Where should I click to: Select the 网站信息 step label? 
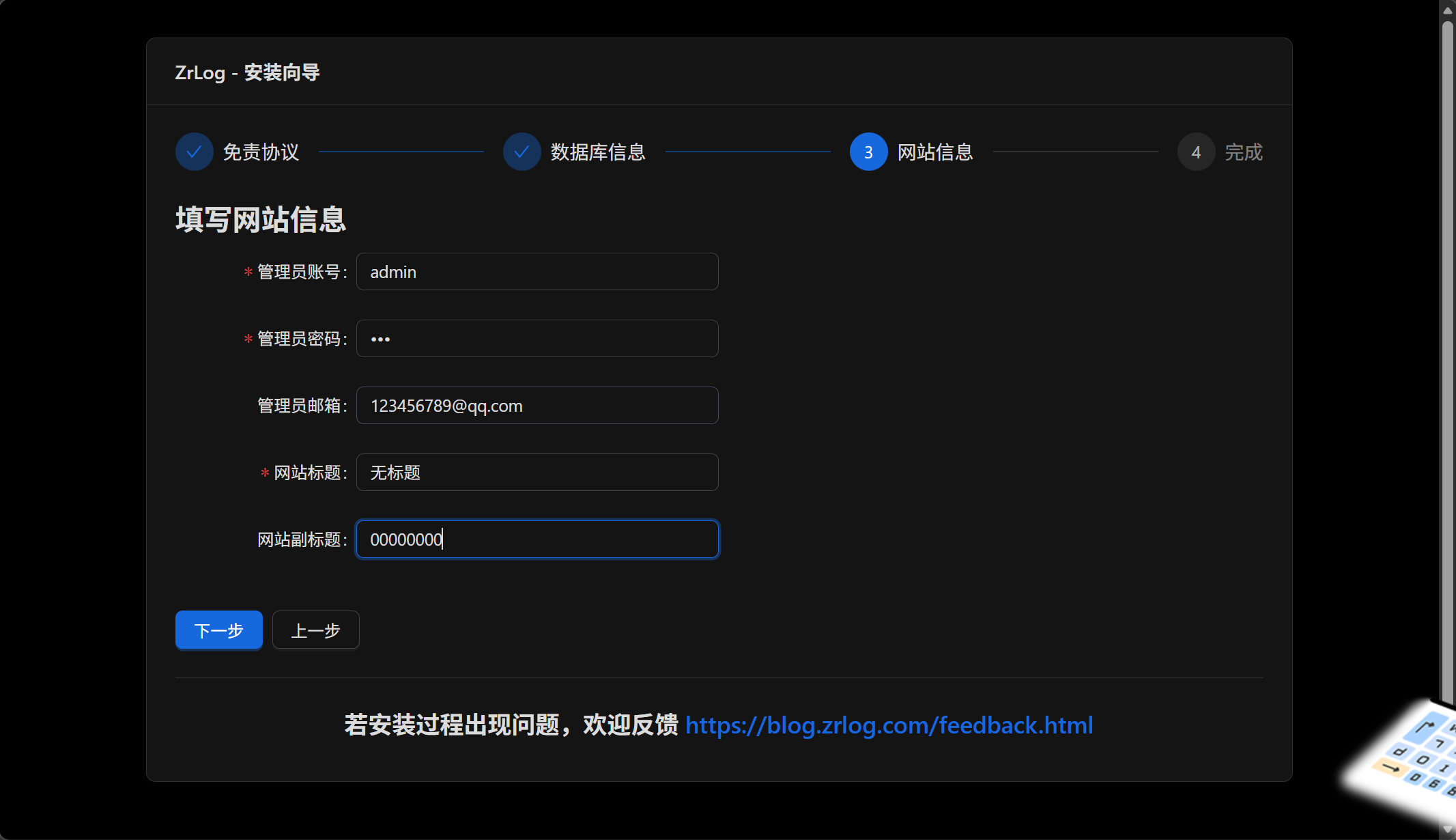tap(934, 152)
